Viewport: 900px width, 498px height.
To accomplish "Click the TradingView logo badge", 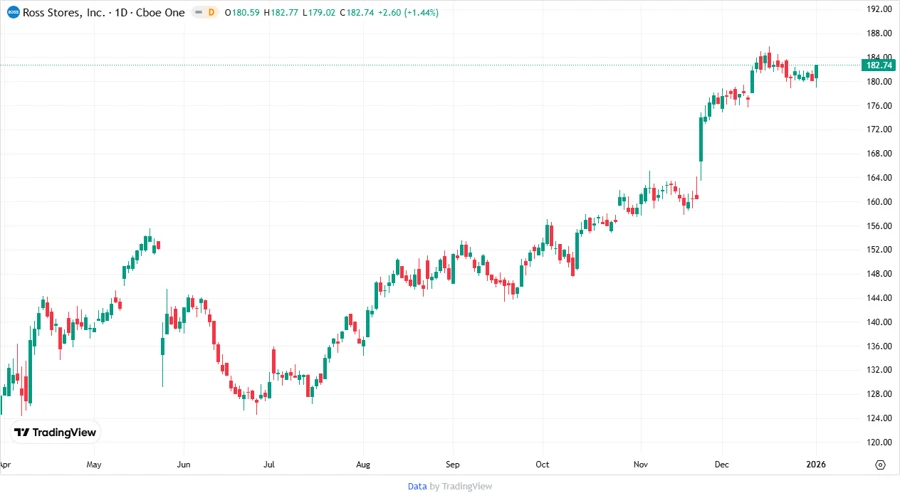I will click(55, 432).
